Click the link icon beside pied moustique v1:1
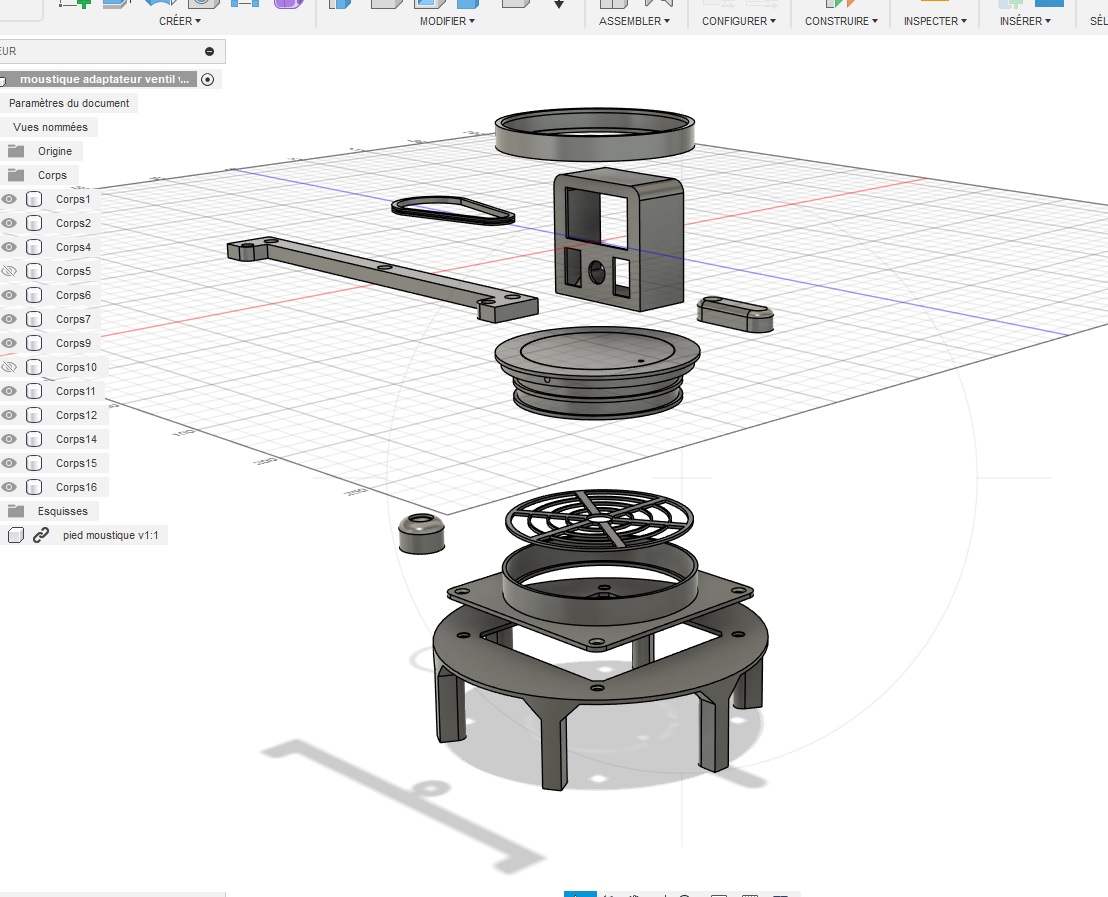 coord(41,535)
